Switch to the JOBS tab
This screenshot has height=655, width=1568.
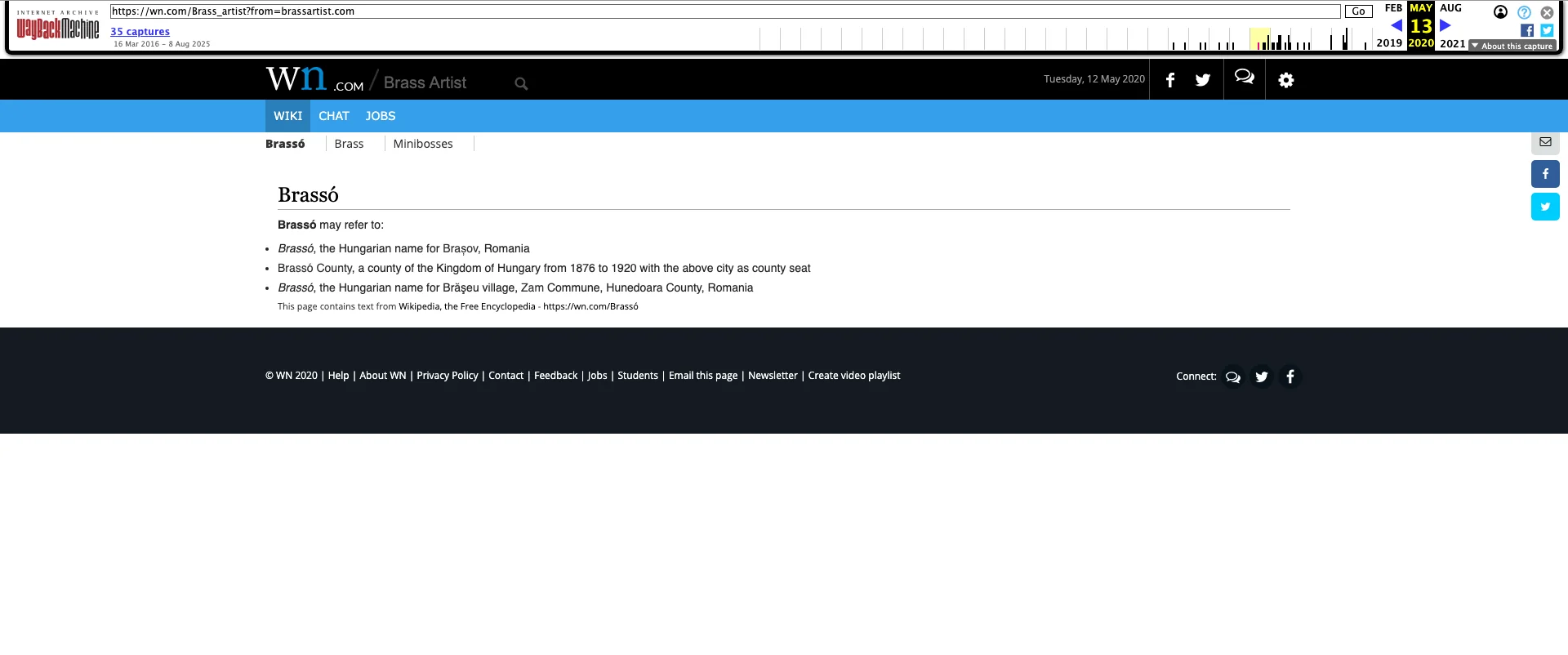(380, 116)
